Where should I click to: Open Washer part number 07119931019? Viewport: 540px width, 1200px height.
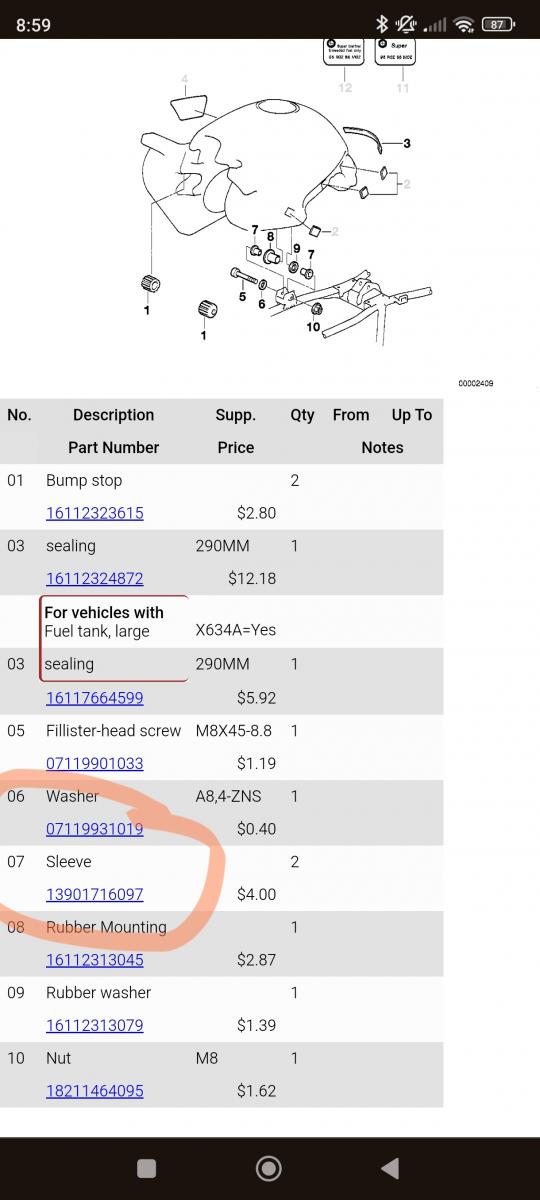point(95,829)
